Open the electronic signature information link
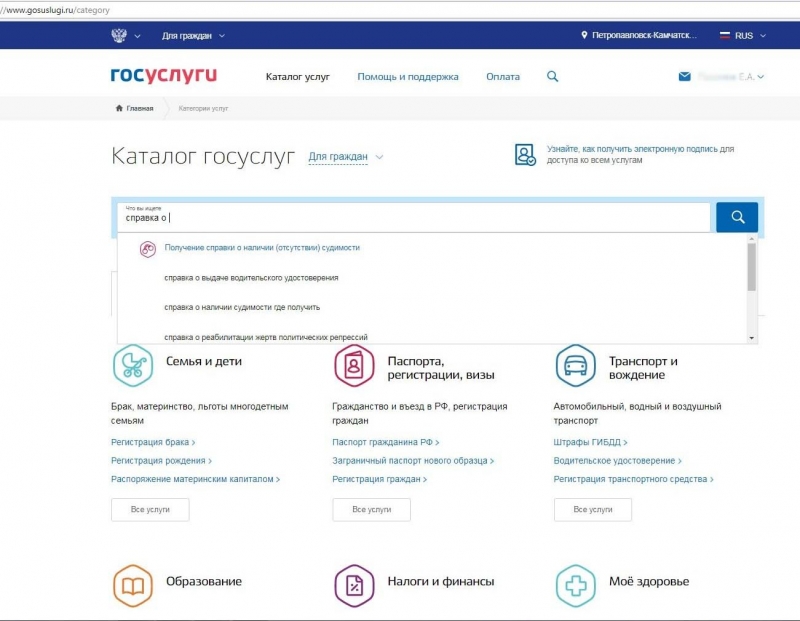The height and width of the screenshot is (621, 800). point(640,155)
